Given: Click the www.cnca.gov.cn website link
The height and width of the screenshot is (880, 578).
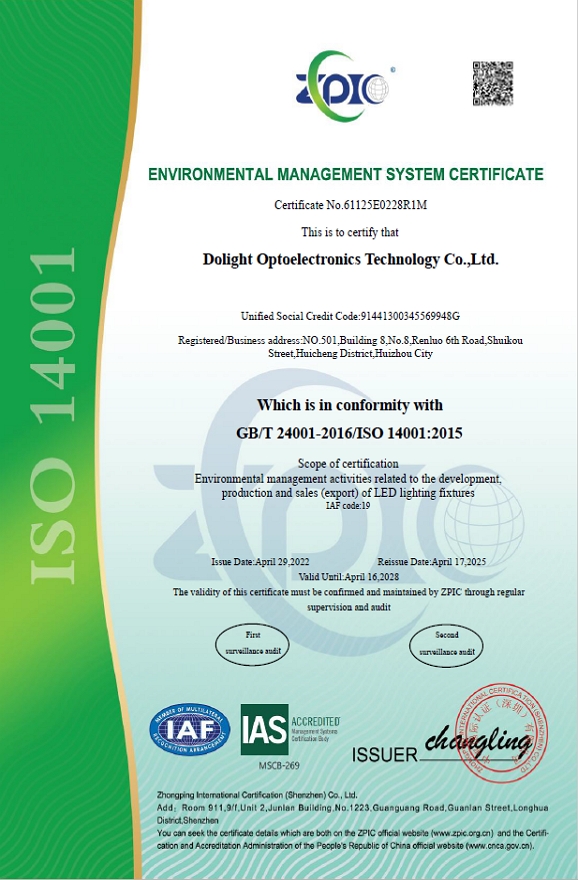Looking at the screenshot, I should pos(500,845).
